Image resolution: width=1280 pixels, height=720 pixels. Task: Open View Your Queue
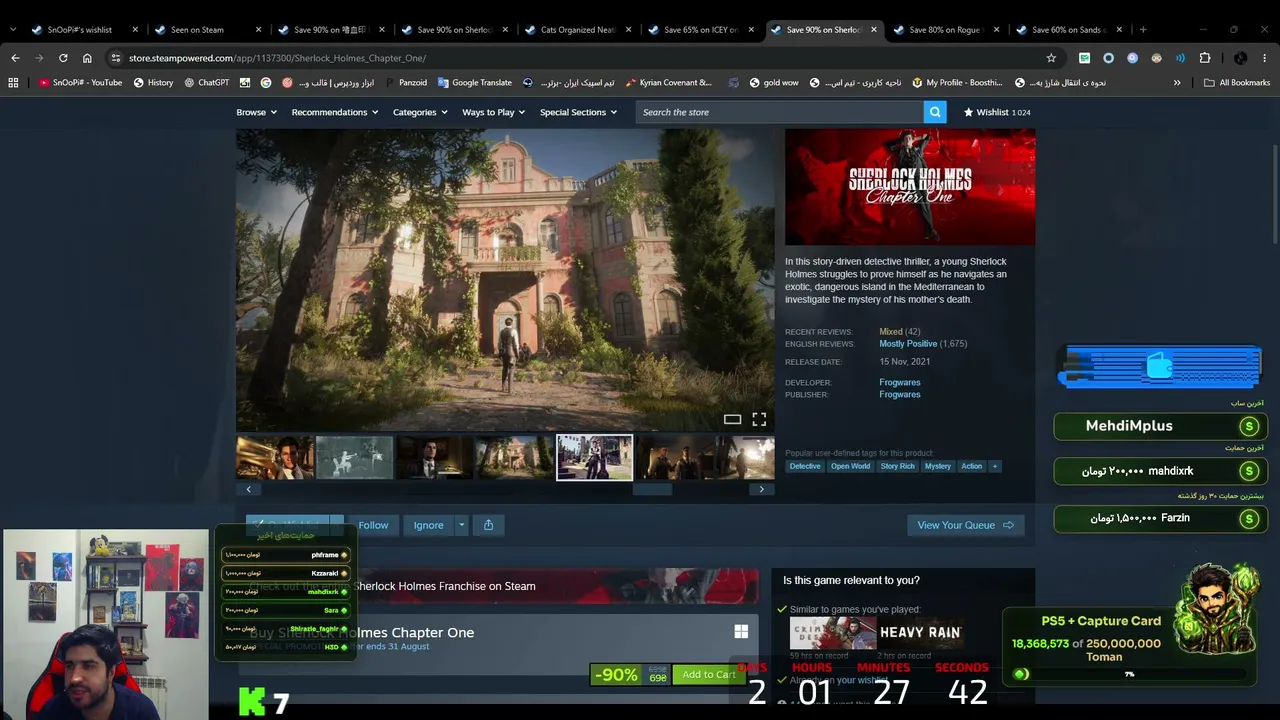pyautogui.click(x=965, y=525)
